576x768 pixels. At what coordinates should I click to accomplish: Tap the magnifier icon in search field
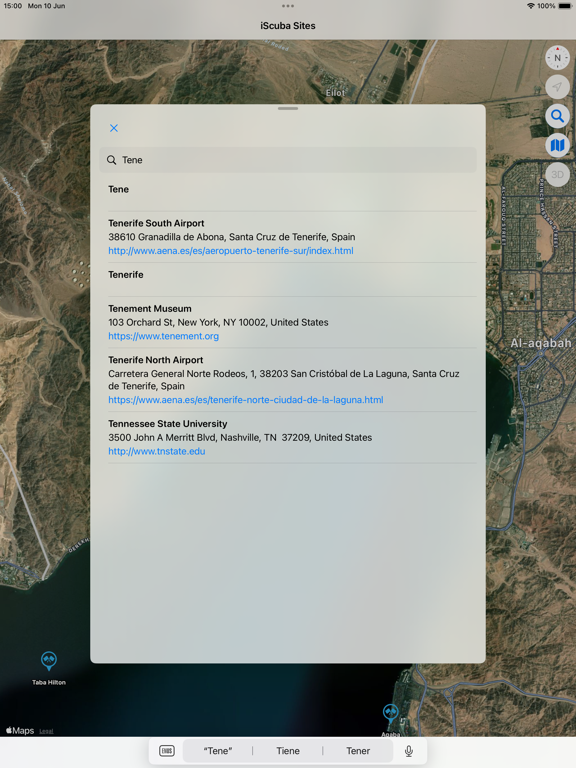tap(112, 160)
